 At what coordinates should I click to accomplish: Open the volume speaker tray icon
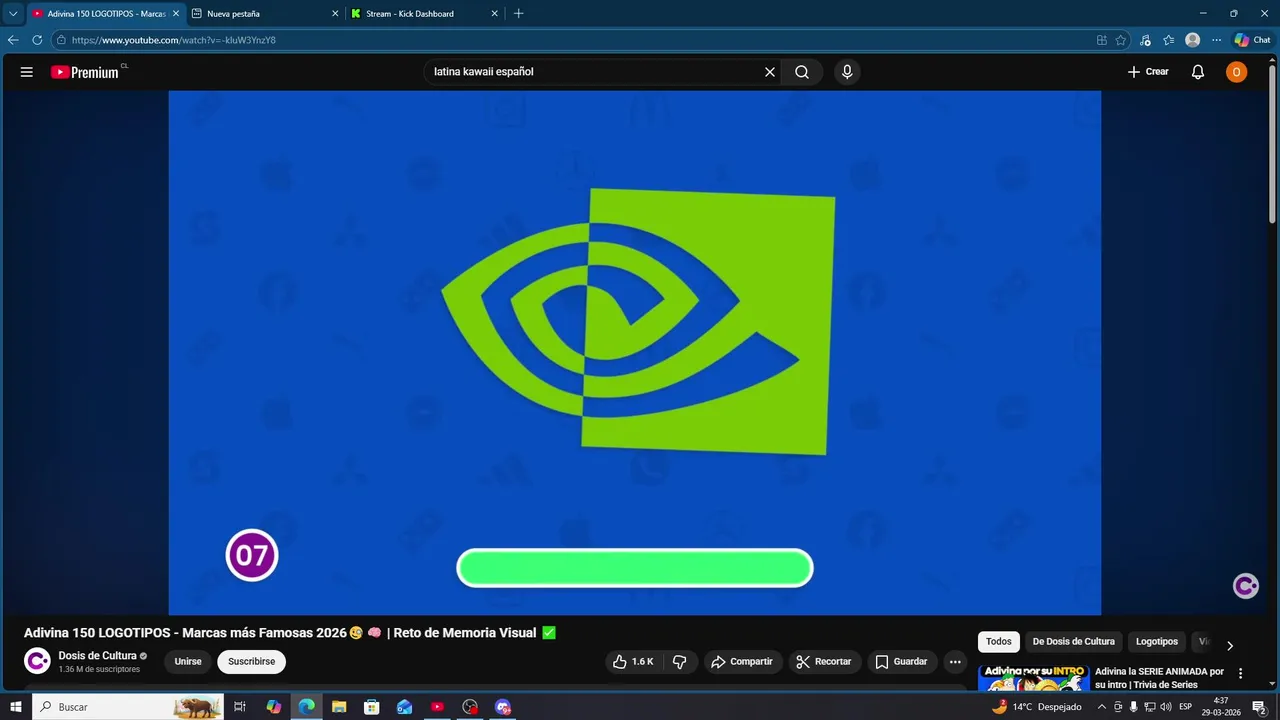(x=1166, y=707)
